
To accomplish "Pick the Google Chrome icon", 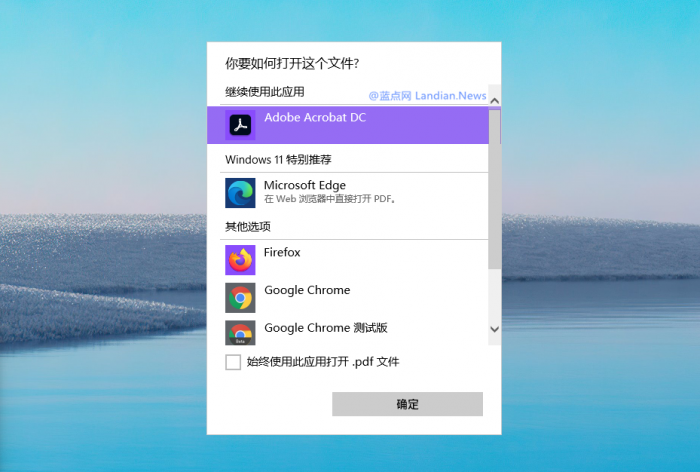I will tap(240, 298).
